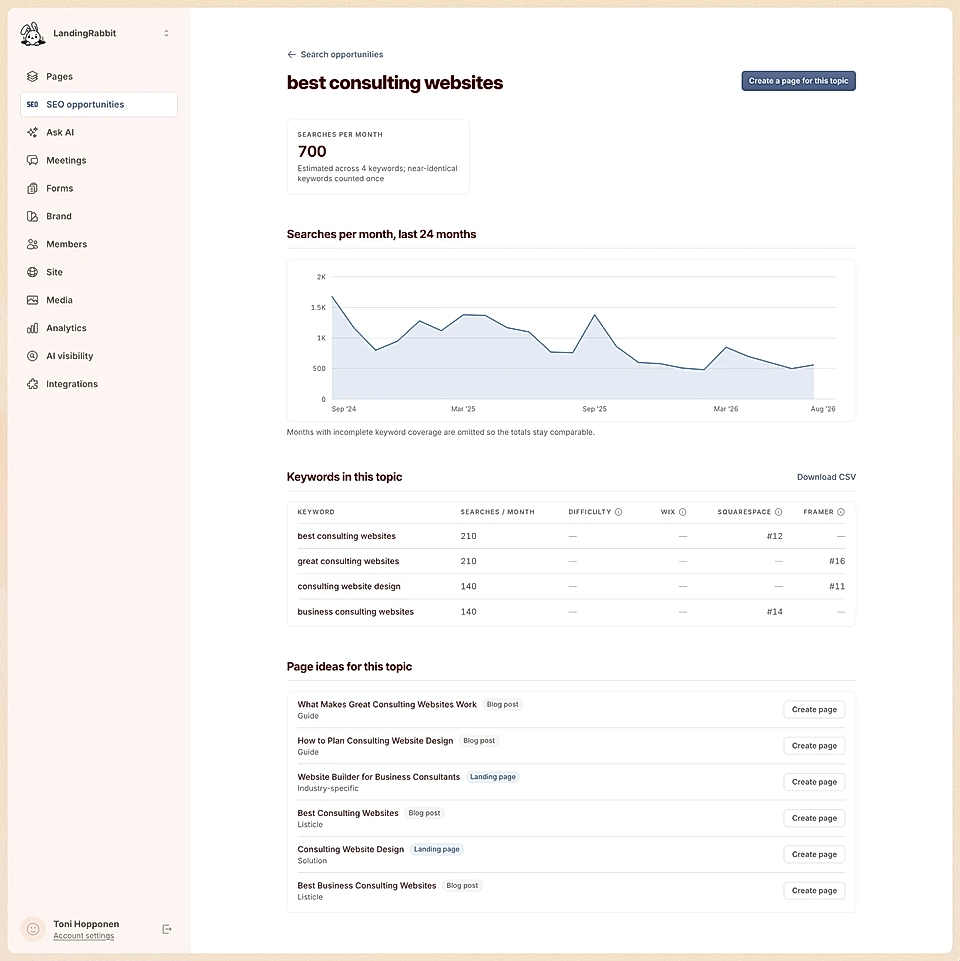The width and height of the screenshot is (960, 961).
Task: Create page for What Makes Great Consulting Websites Work
Action: [x=814, y=710]
